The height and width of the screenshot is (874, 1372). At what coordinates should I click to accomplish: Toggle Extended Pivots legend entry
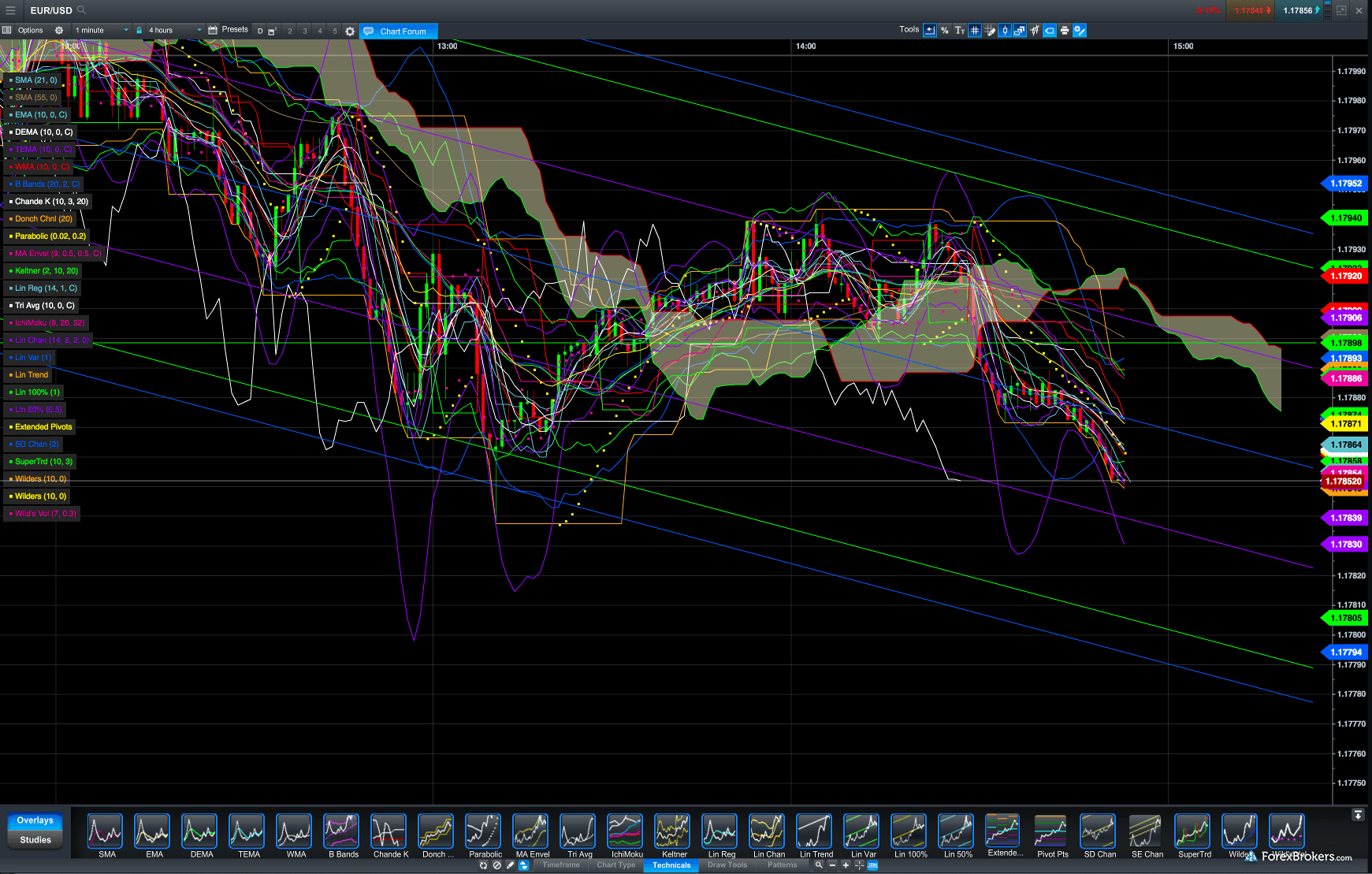[40, 427]
